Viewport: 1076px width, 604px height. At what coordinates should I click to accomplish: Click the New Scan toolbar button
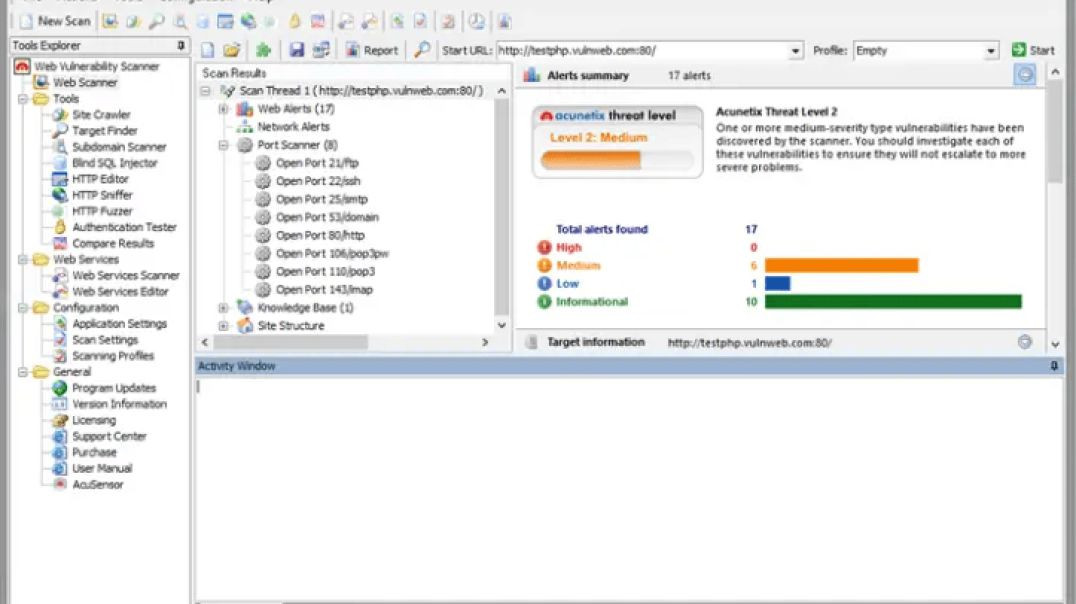click(55, 21)
